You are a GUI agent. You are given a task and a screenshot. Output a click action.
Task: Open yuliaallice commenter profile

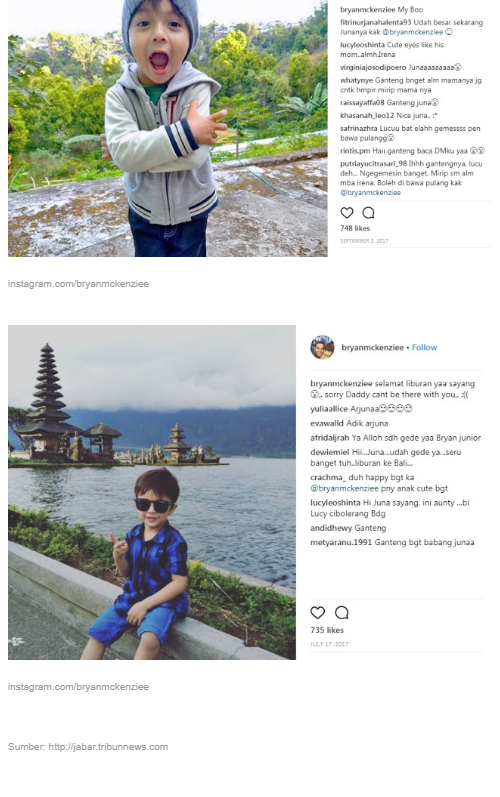329,409
